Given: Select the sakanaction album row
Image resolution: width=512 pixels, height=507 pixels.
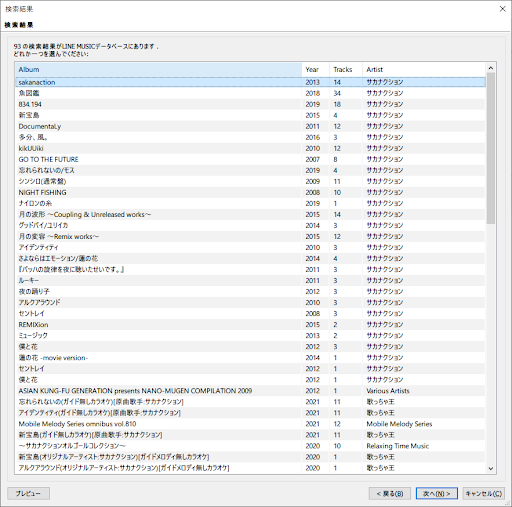Looking at the screenshot, I should (x=250, y=82).
